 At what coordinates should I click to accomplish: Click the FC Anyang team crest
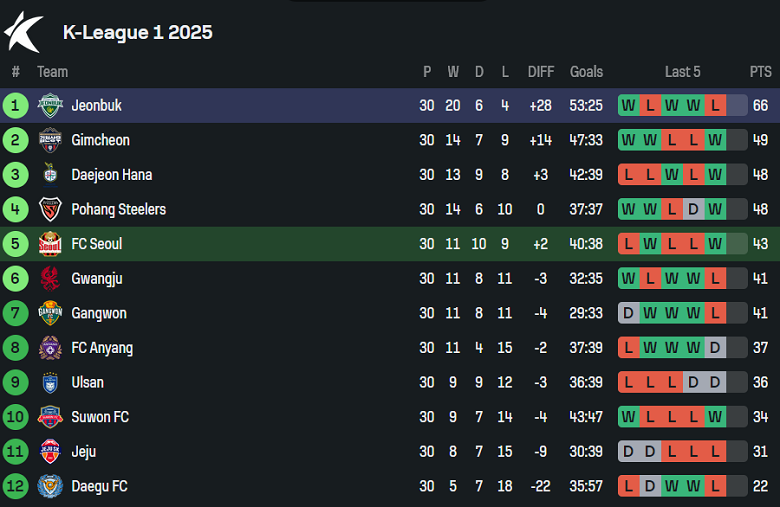[x=50, y=348]
